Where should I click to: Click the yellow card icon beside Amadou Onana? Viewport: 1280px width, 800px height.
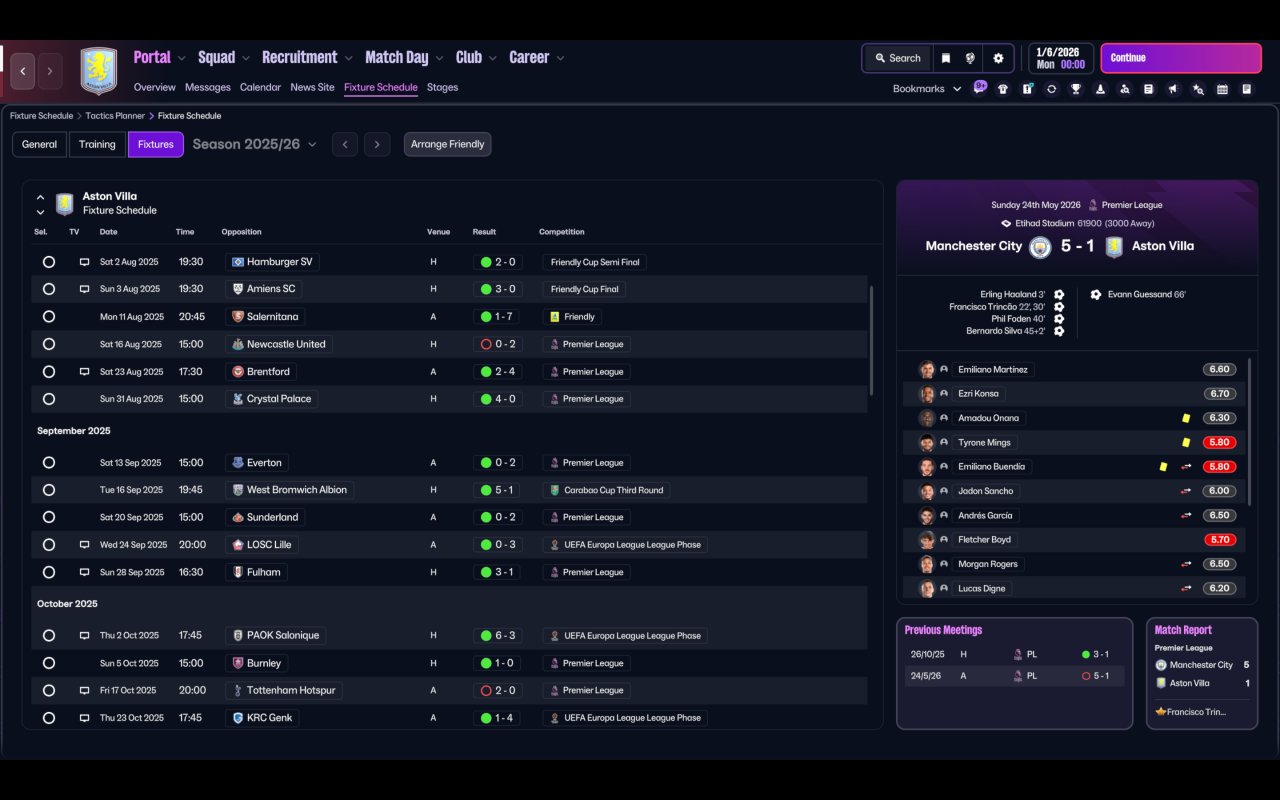[1186, 418]
